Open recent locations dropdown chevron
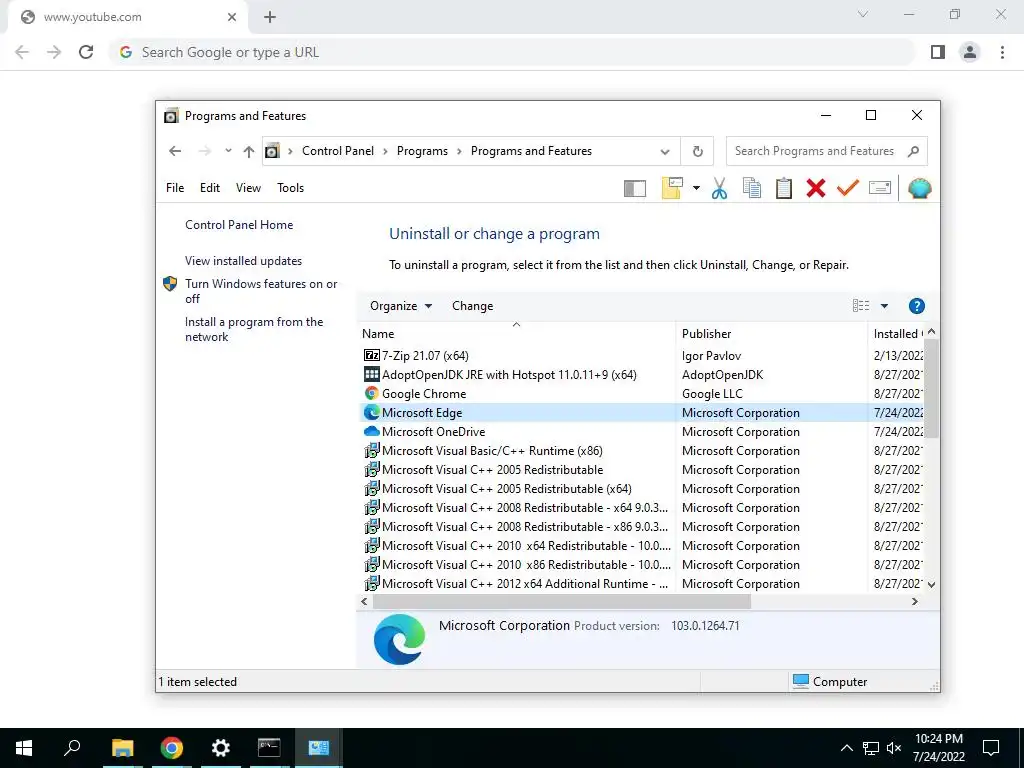 coord(228,151)
